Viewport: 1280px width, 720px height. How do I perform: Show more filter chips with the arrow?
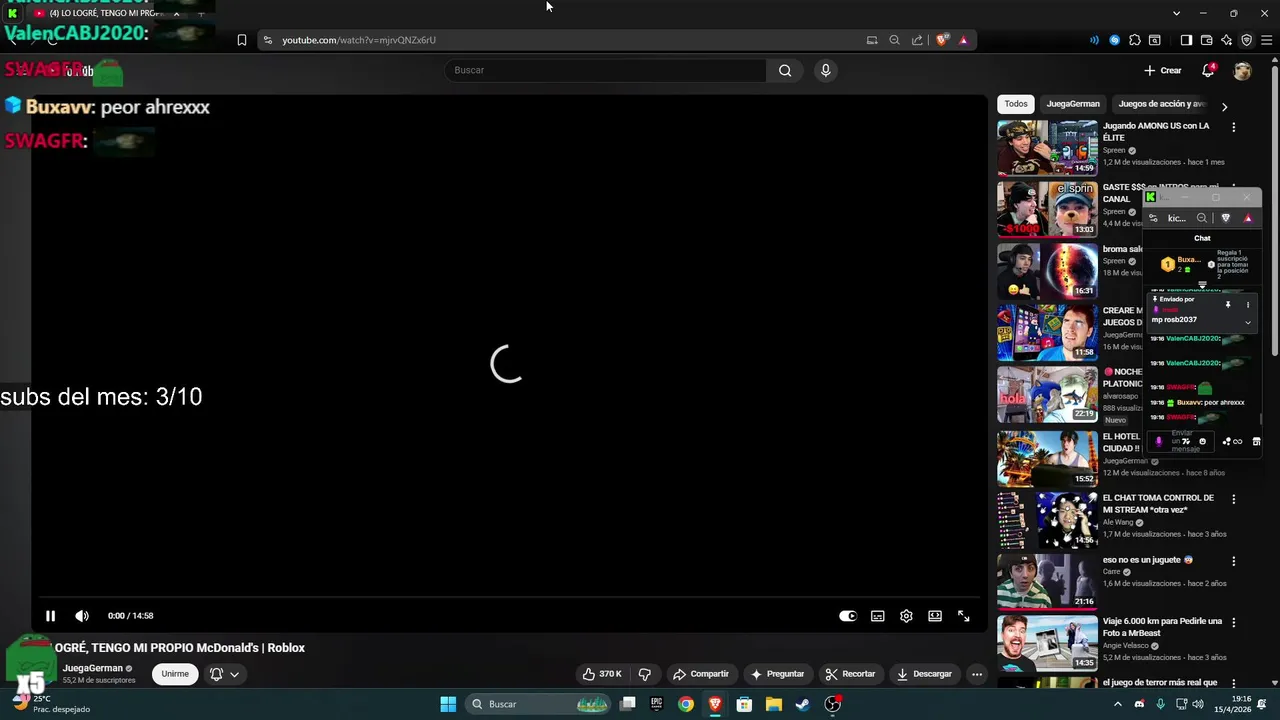pyautogui.click(x=1224, y=106)
